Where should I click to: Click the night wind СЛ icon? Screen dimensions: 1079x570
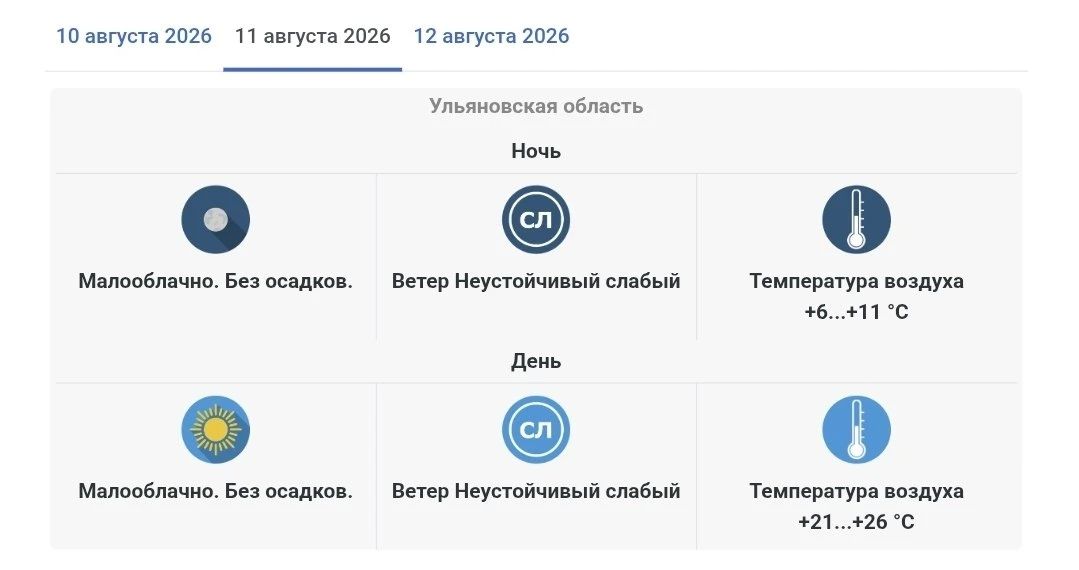536,220
